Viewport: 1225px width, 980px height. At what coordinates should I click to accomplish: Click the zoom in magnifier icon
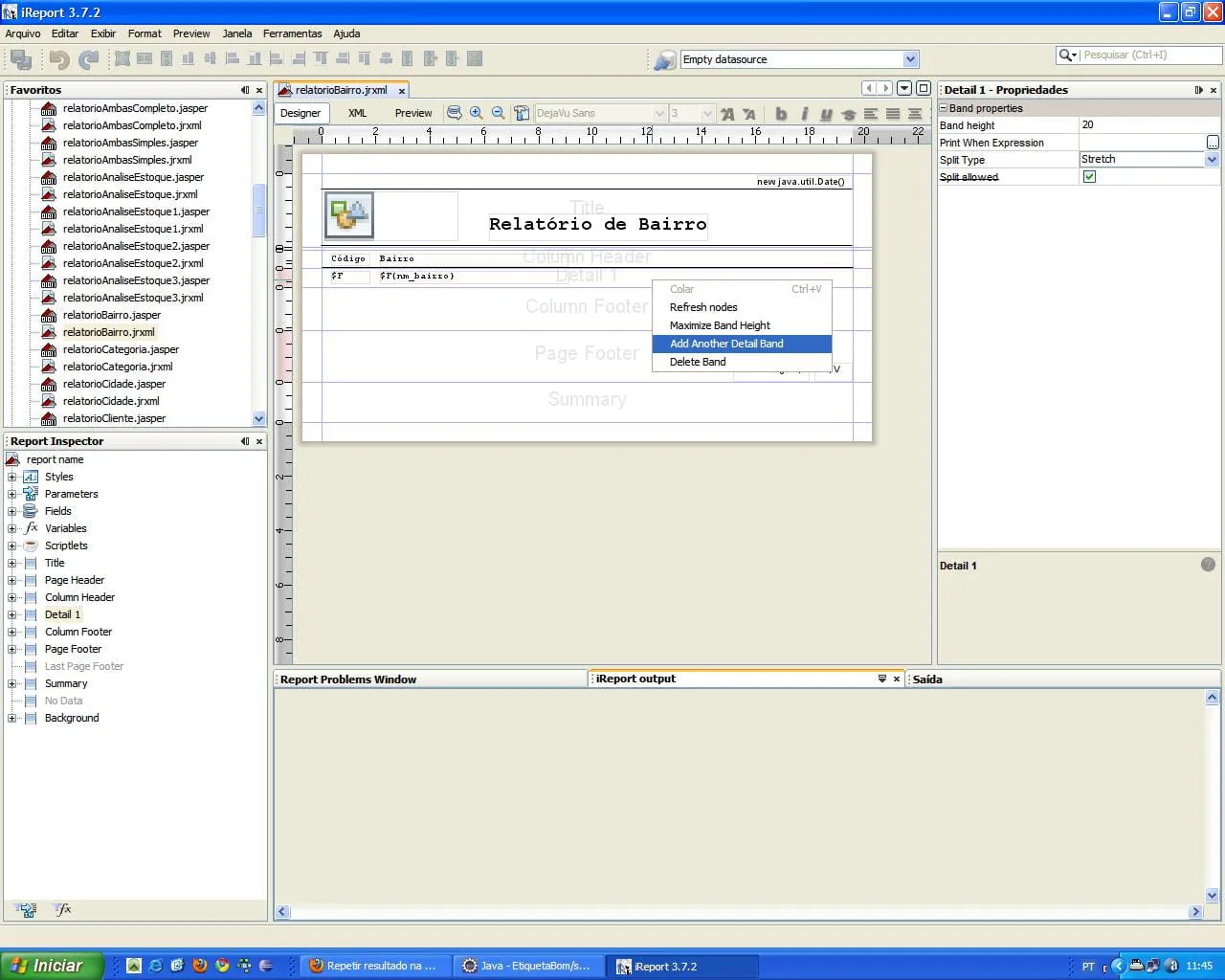click(x=476, y=113)
